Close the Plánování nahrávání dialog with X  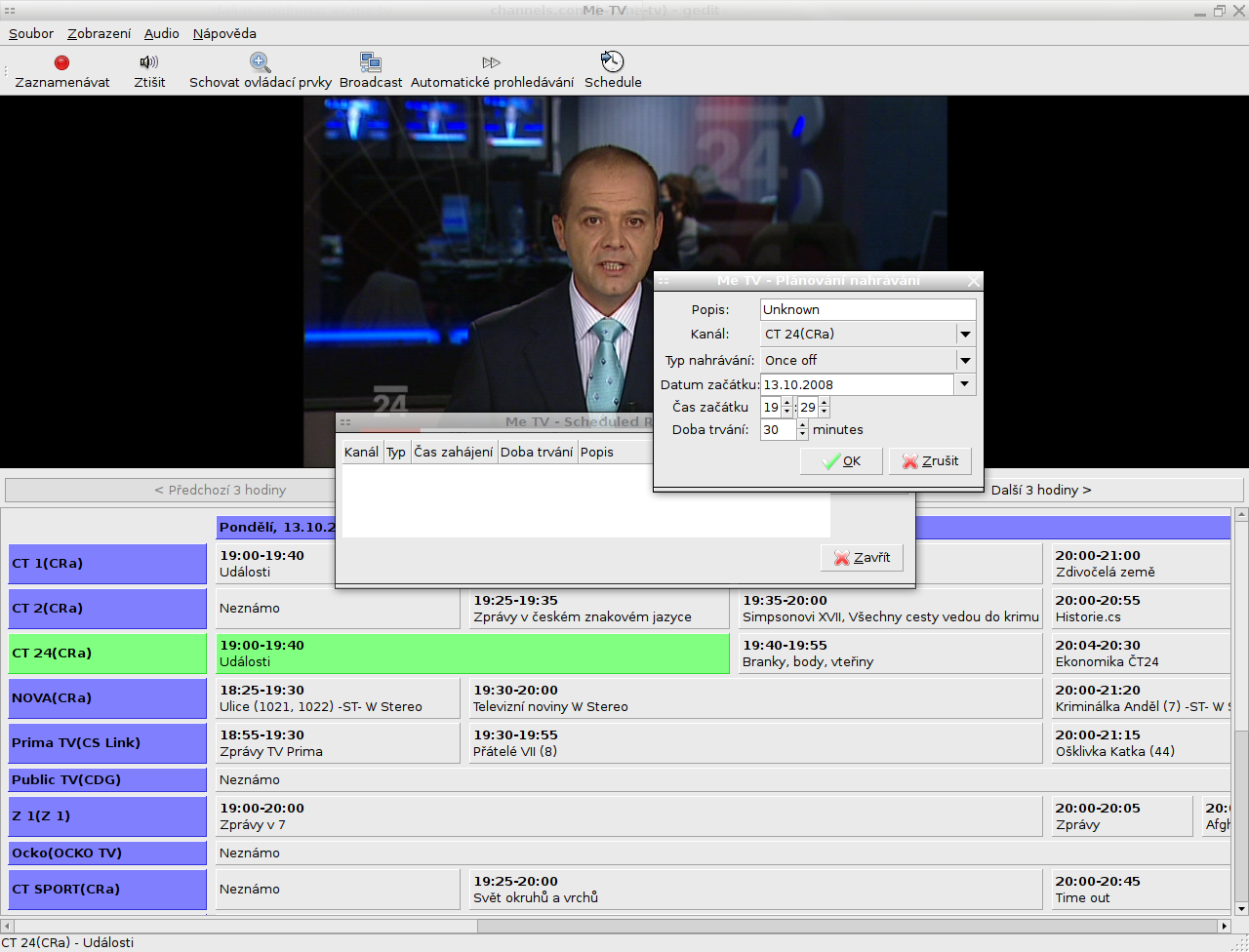[973, 281]
